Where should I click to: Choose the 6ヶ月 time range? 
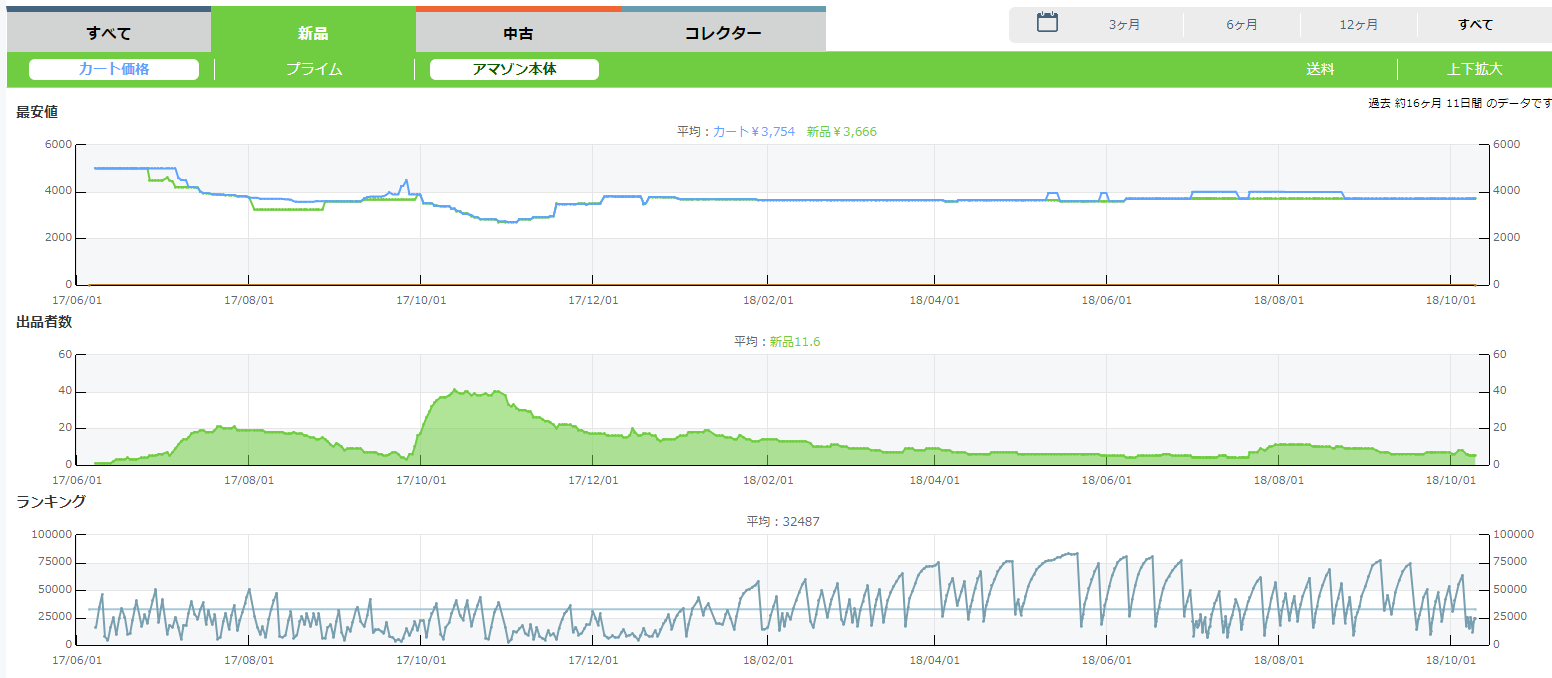coord(1241,25)
